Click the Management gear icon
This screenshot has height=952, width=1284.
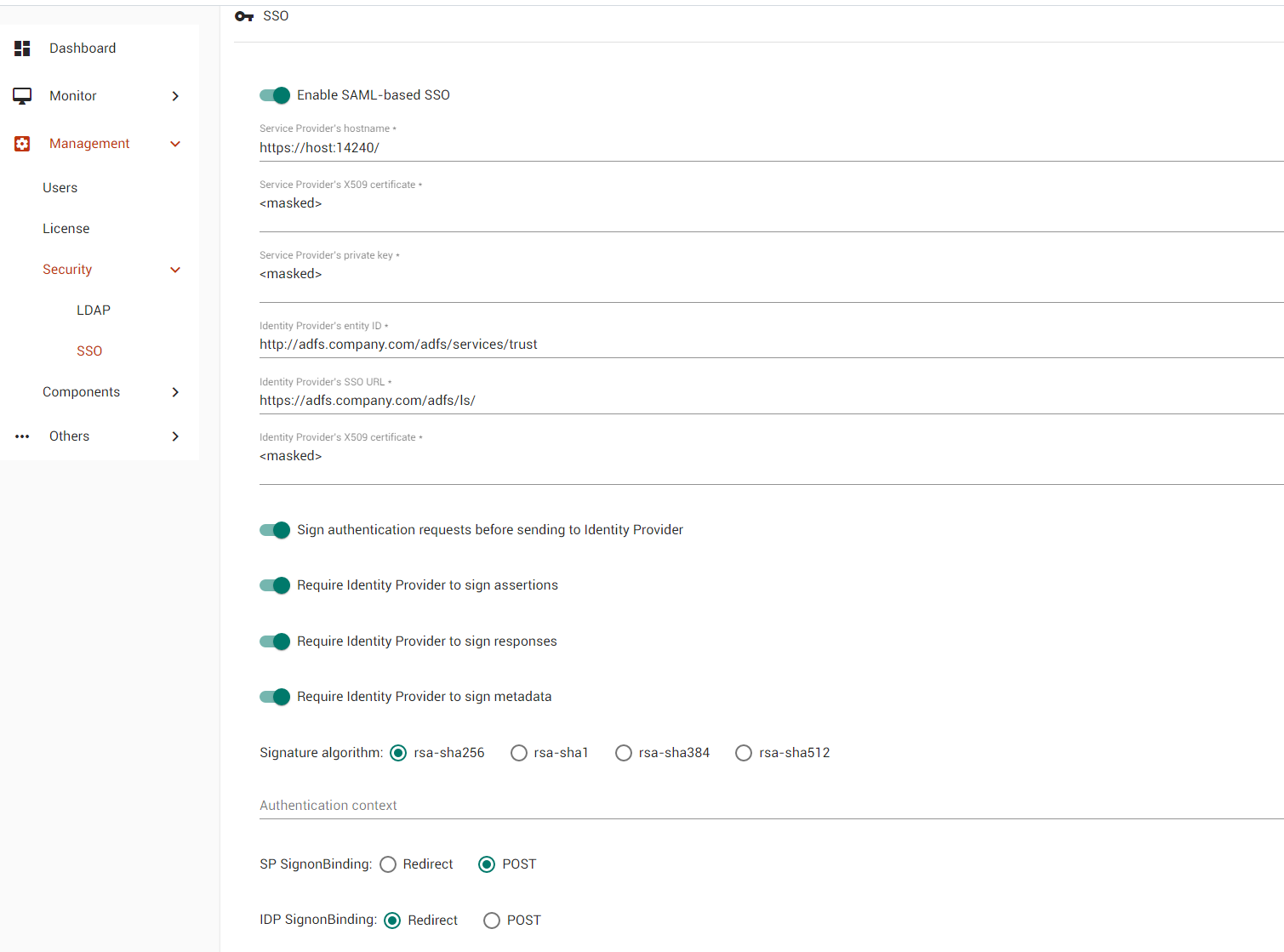tap(22, 143)
